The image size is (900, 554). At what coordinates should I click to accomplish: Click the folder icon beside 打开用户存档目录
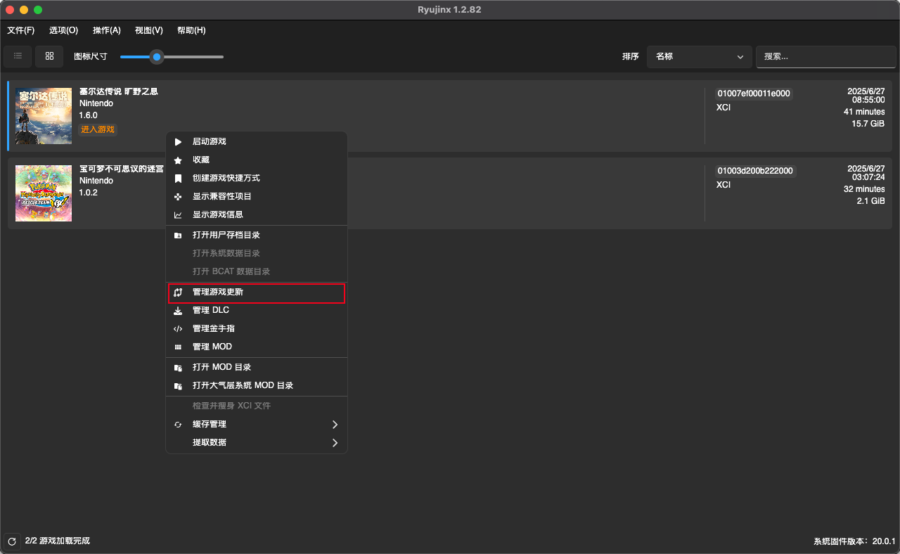[x=178, y=235]
